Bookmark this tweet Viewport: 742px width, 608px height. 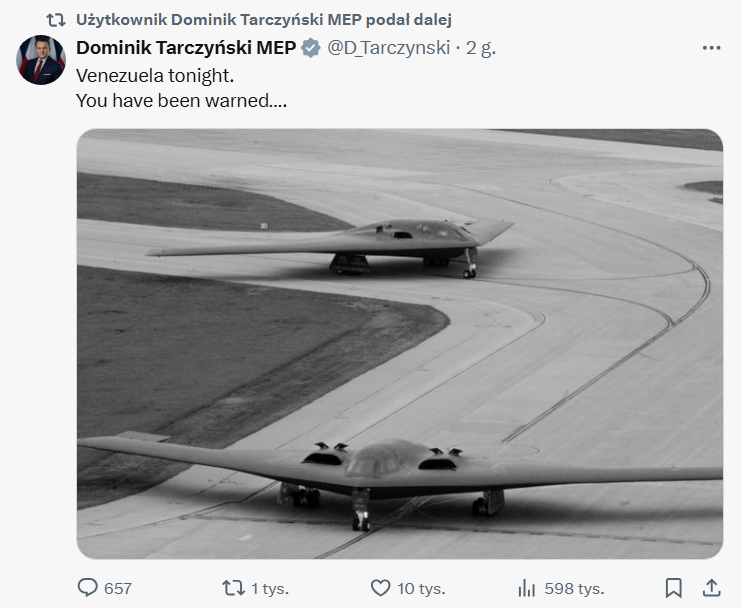674,587
